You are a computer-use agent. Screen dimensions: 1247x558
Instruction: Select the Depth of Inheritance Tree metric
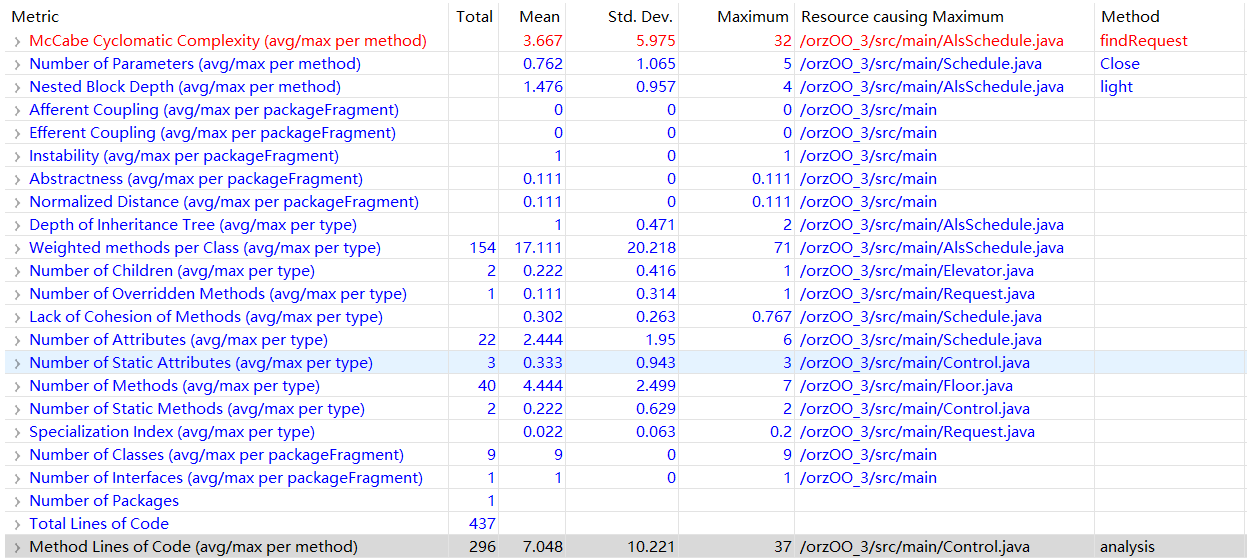(192, 225)
